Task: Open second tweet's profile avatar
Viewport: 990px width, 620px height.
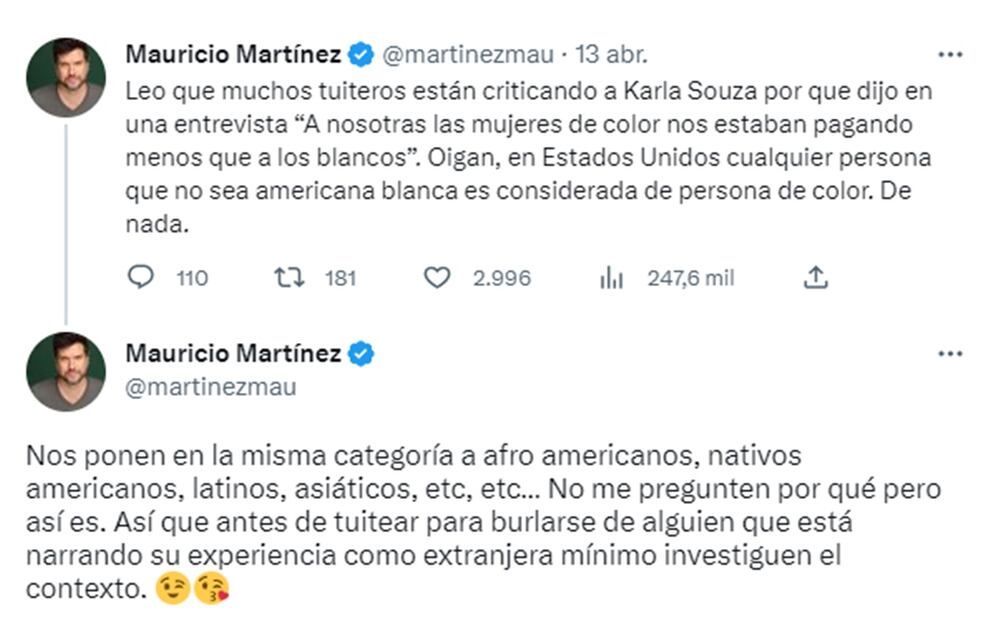Action: (66, 371)
